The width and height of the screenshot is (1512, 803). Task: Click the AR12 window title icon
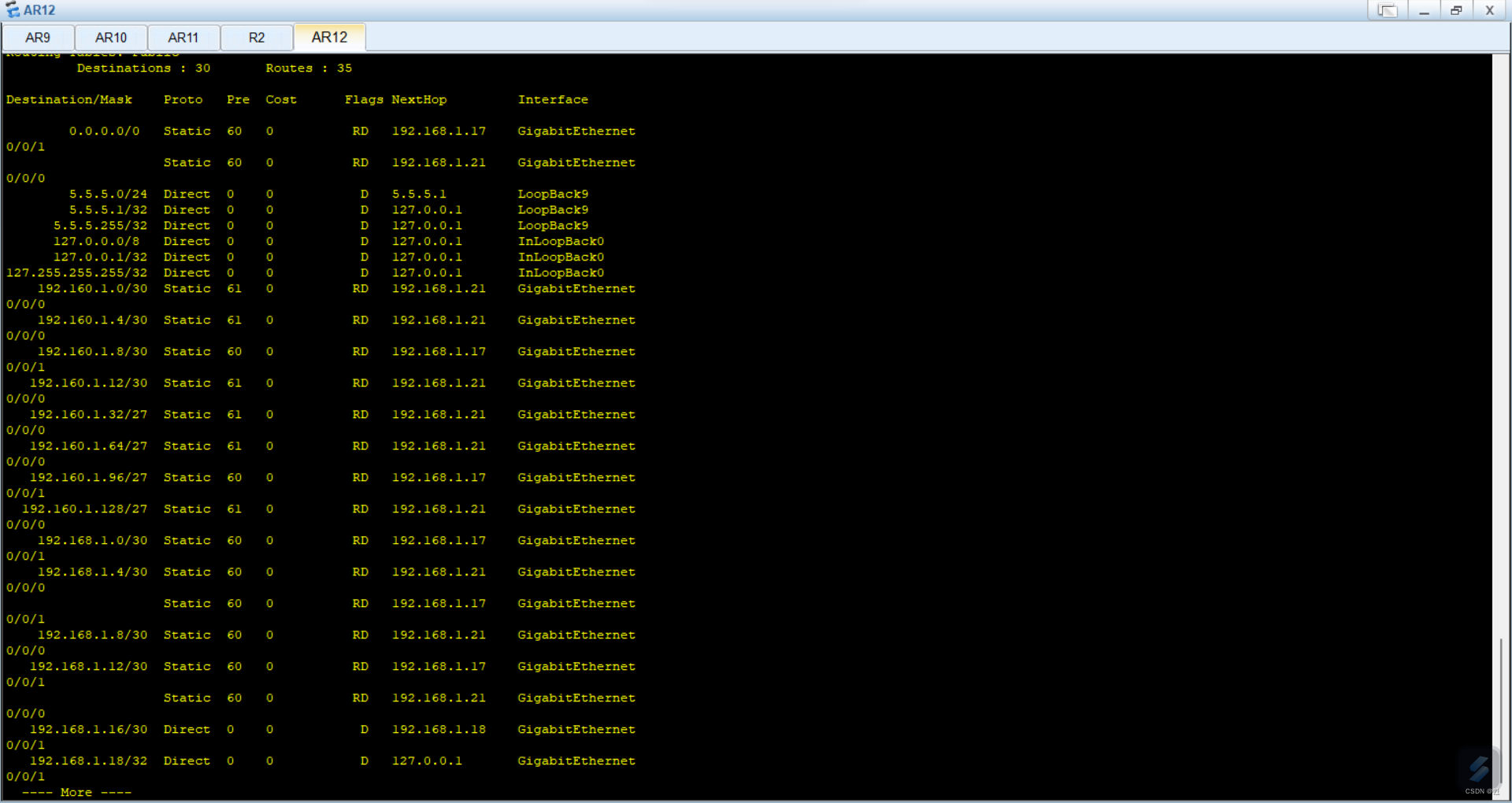point(12,10)
